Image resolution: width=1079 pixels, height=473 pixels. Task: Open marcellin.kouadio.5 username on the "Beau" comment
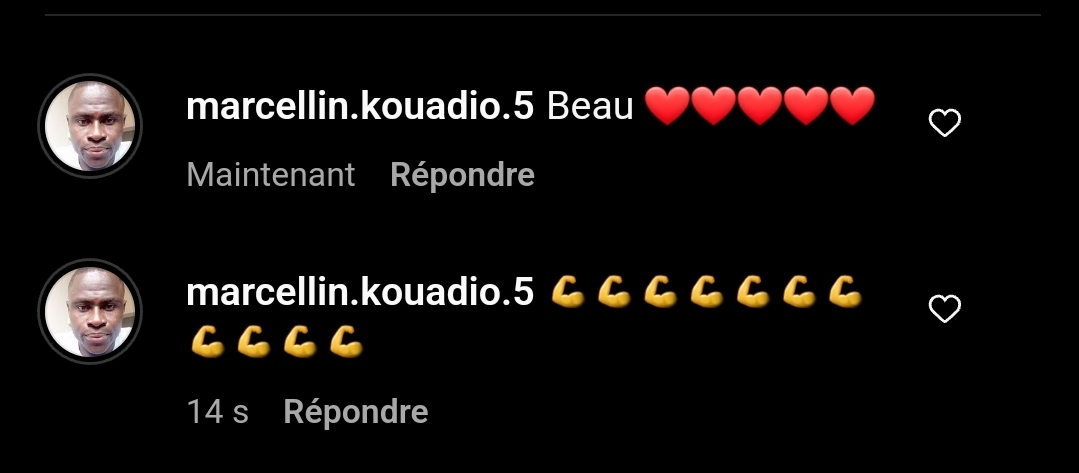tap(360, 107)
